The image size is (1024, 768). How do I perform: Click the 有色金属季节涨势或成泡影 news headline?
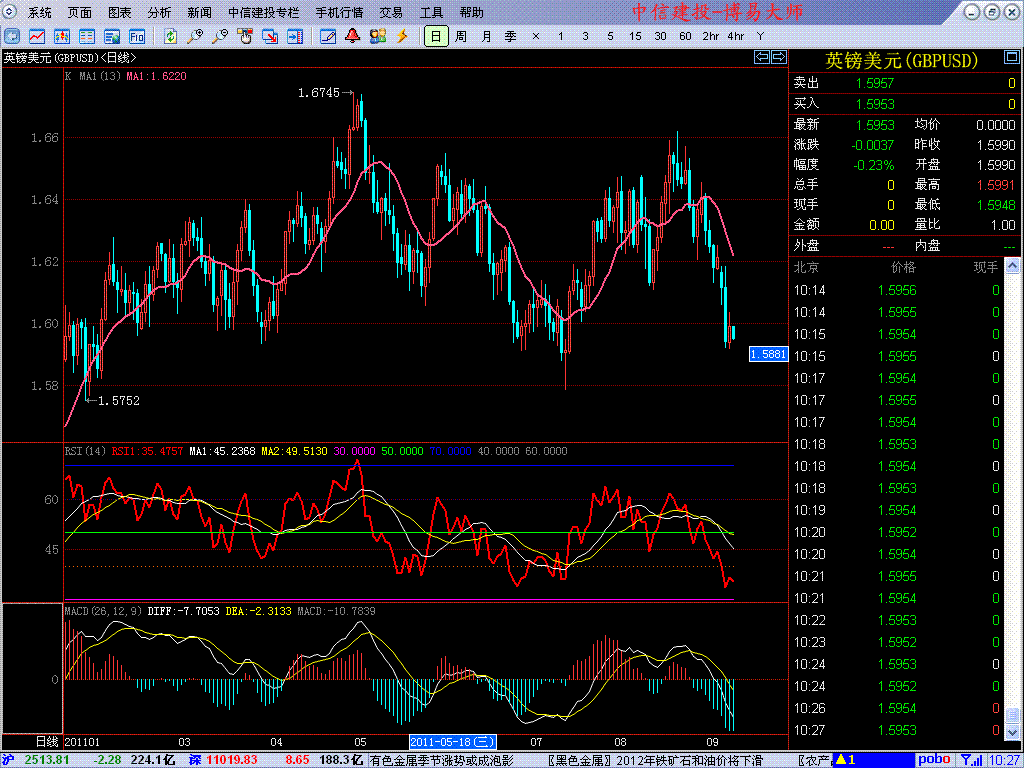pyautogui.click(x=442, y=760)
